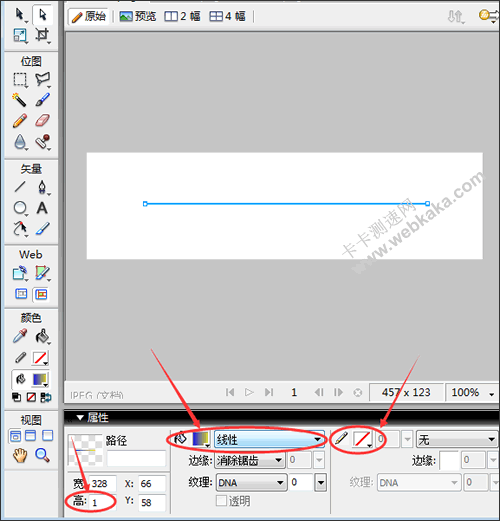Expand the 消除锯齿 edge dropdown
This screenshot has height=521, width=500.
(250, 461)
